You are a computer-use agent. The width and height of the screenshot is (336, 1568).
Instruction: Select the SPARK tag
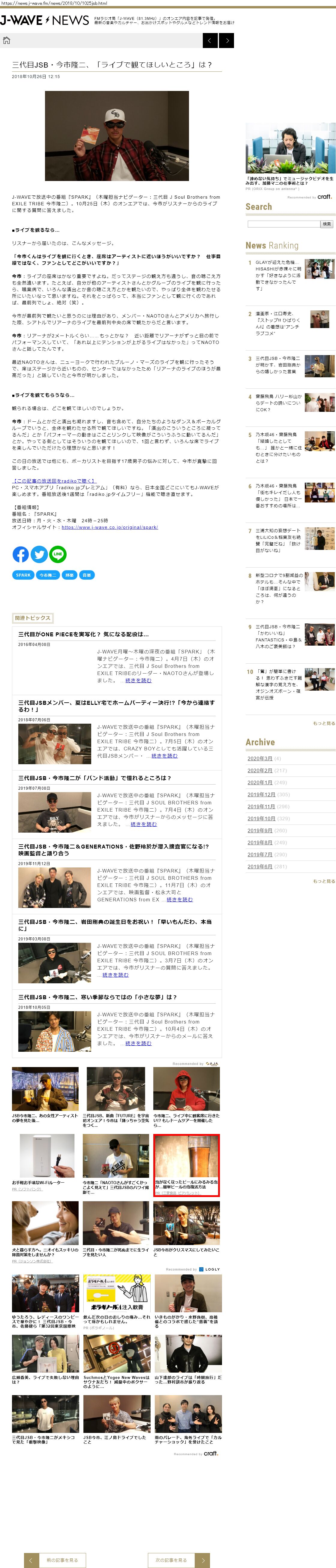[23, 575]
